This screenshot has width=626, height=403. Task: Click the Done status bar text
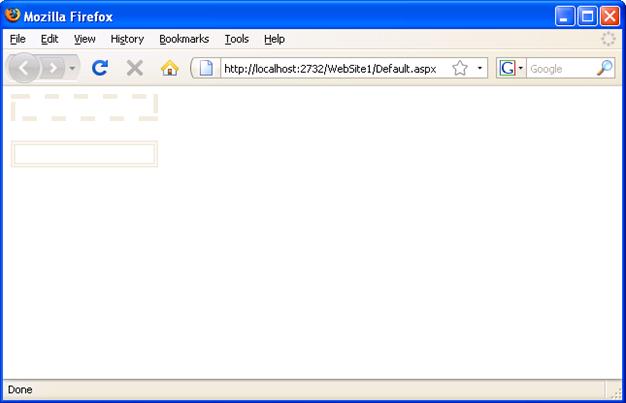(x=20, y=390)
